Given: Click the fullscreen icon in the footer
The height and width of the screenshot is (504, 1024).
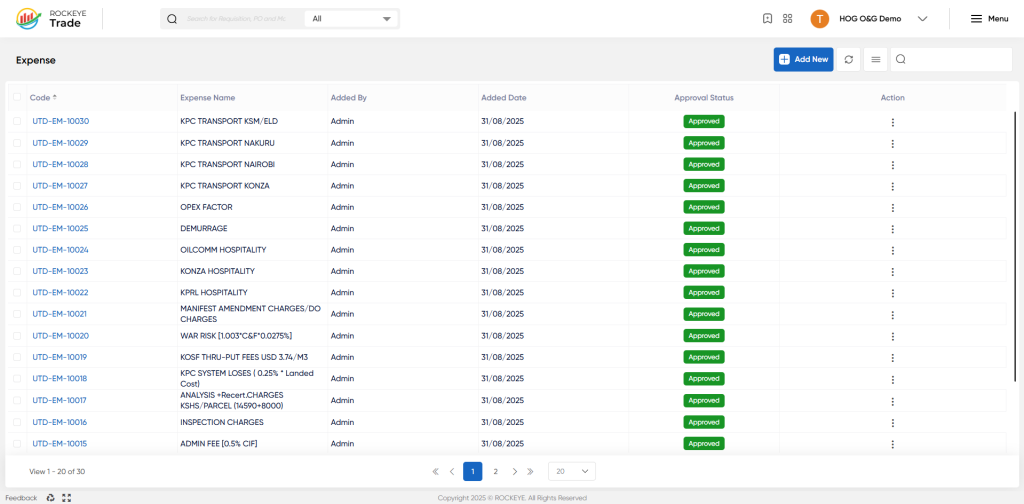Looking at the screenshot, I should click(67, 497).
